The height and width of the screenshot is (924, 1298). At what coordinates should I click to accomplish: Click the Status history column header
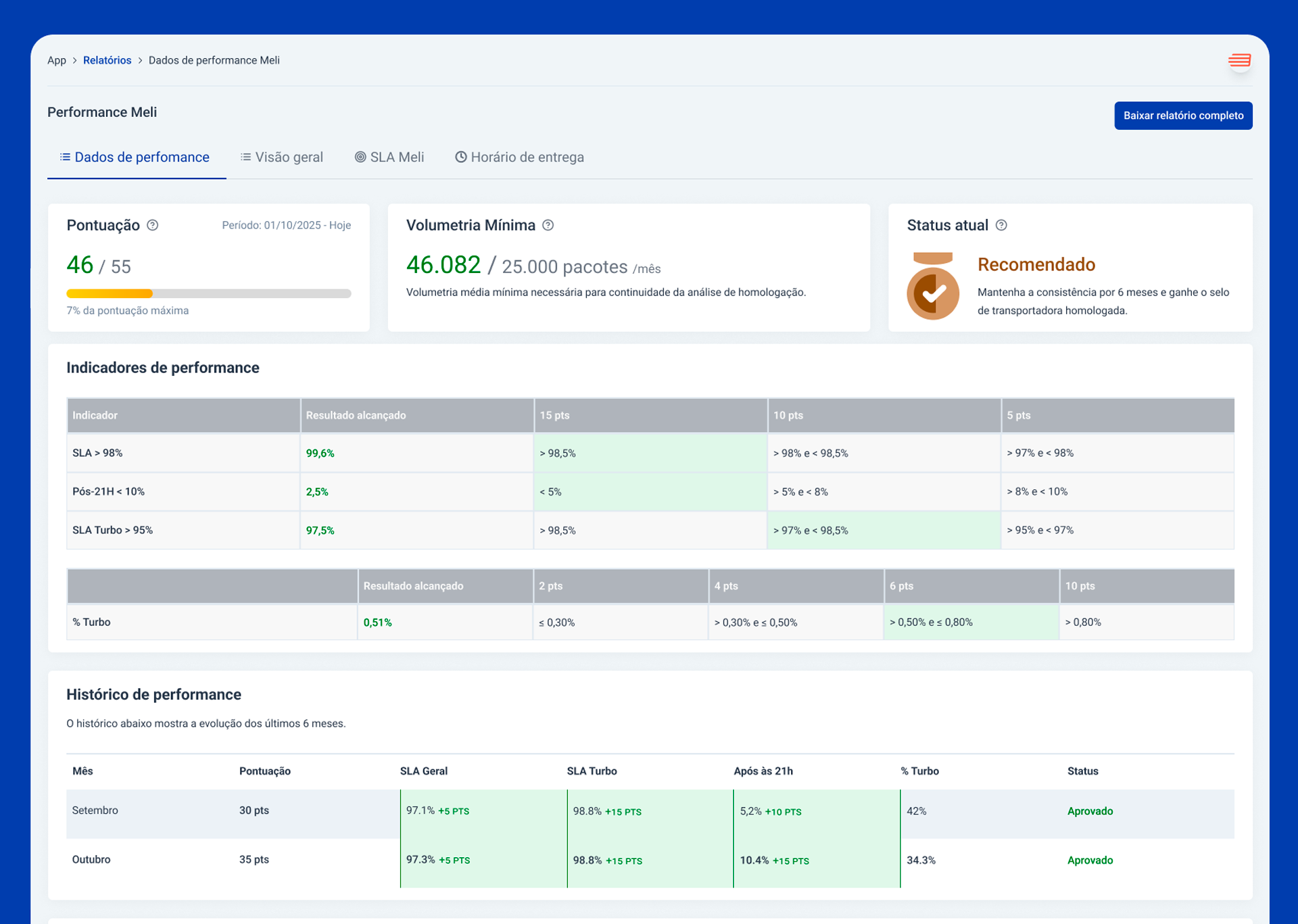click(x=1082, y=771)
